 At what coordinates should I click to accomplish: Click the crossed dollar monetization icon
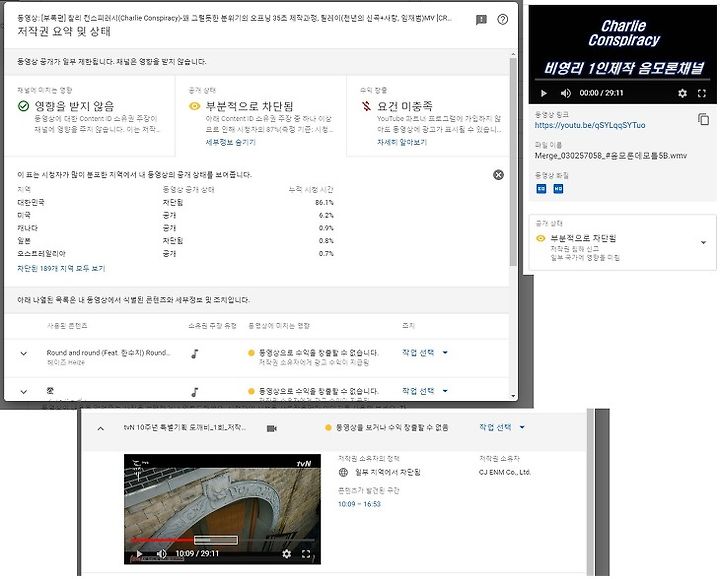[x=366, y=106]
